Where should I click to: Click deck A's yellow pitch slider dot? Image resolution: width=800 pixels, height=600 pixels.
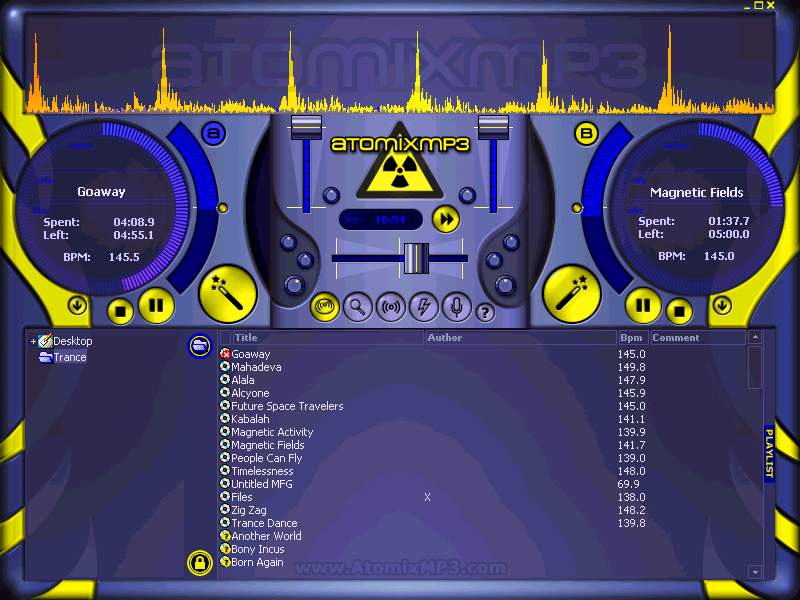point(223,208)
